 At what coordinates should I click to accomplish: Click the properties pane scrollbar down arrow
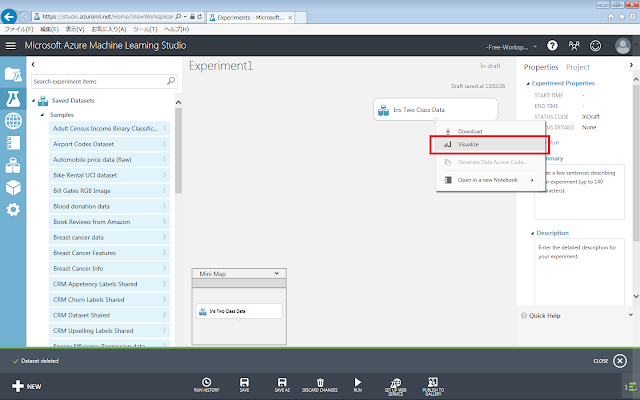[636, 296]
